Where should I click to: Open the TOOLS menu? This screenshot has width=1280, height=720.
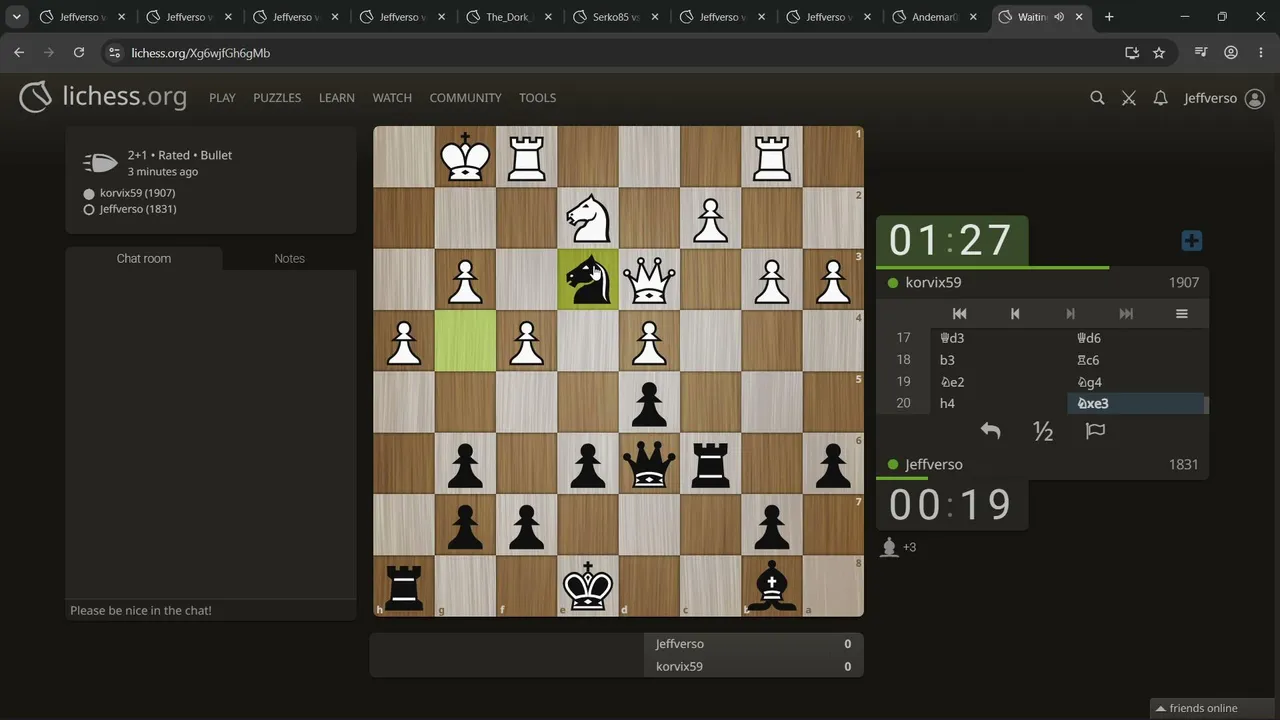click(537, 98)
